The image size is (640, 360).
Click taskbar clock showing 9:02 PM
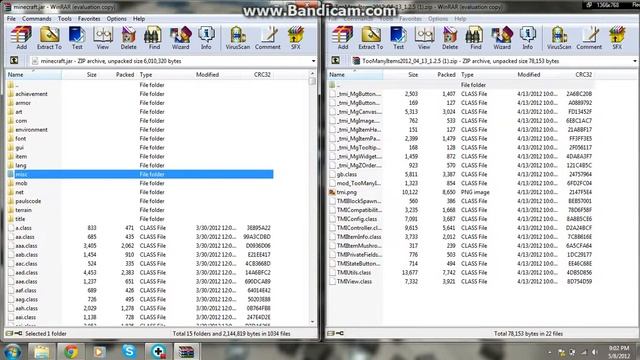coord(619,352)
